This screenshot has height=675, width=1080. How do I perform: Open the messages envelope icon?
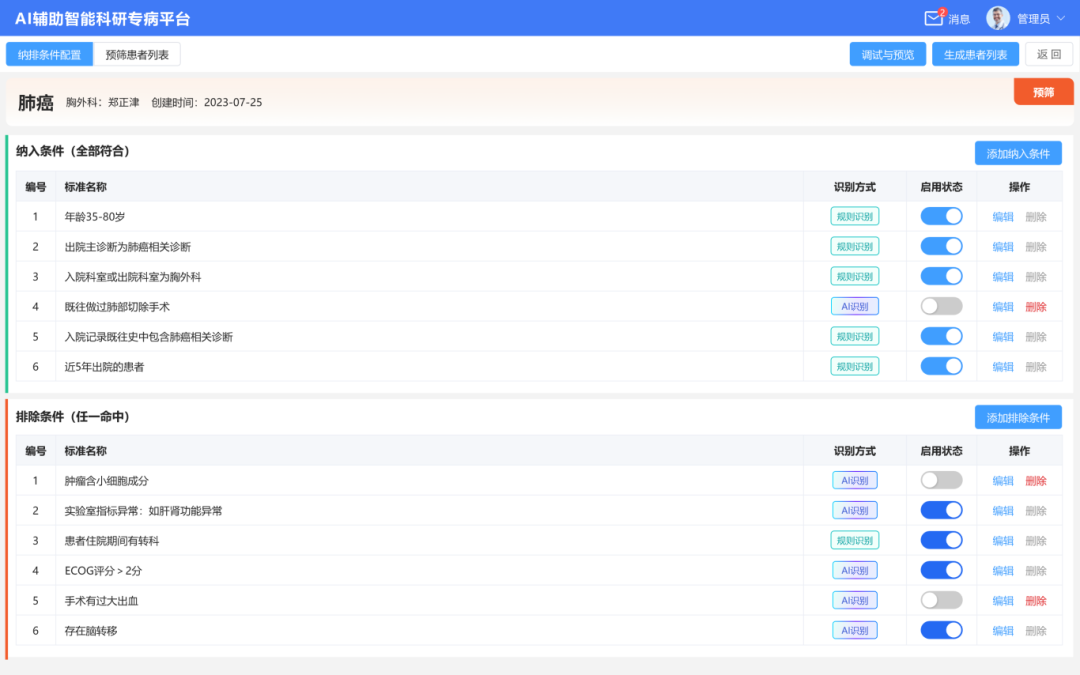pyautogui.click(x=934, y=18)
